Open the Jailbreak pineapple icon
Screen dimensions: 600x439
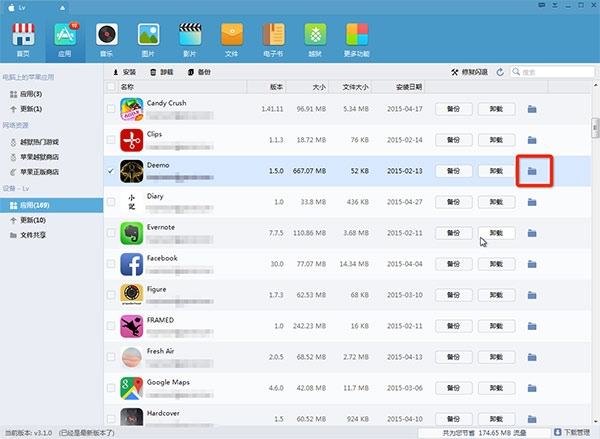coord(315,35)
